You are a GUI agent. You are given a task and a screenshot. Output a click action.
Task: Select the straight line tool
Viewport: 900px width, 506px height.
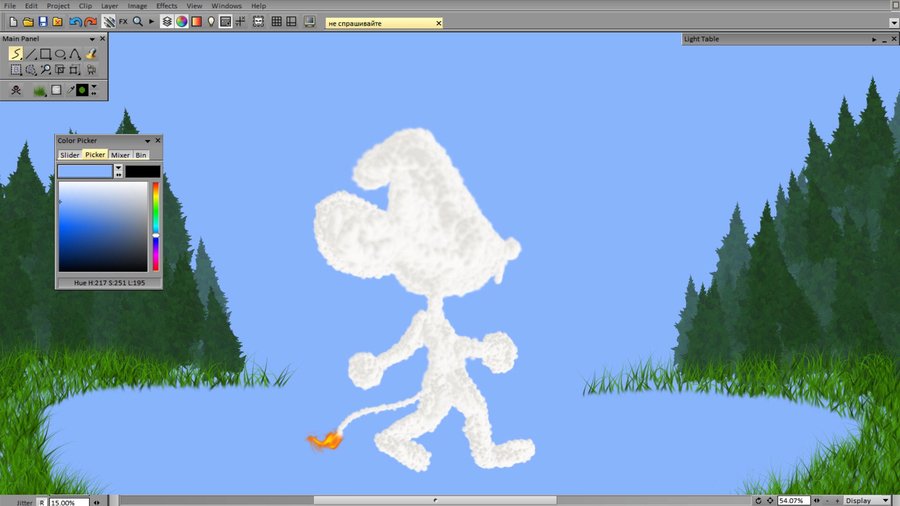point(31,54)
